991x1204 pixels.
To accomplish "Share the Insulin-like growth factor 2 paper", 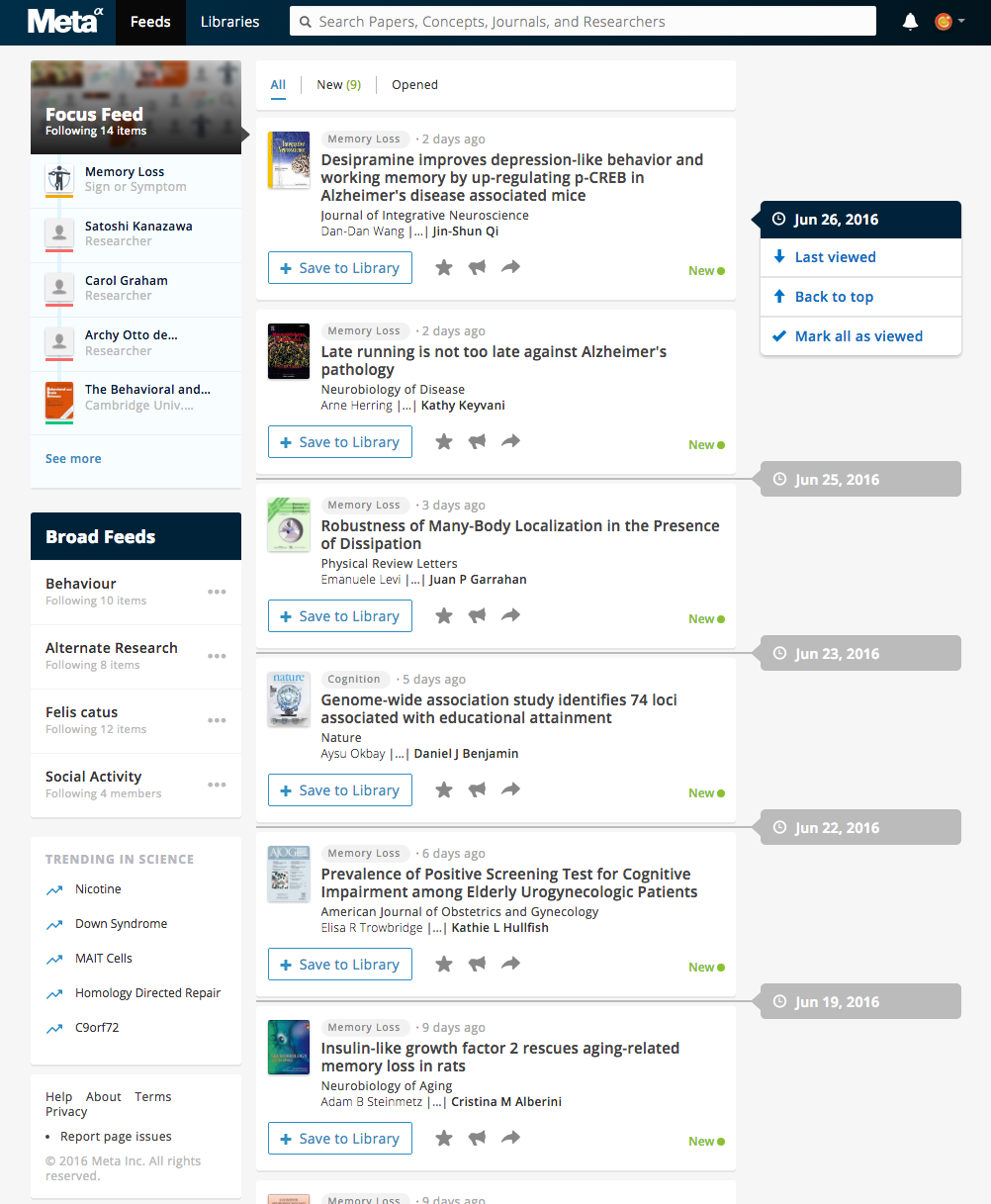I will point(510,1138).
